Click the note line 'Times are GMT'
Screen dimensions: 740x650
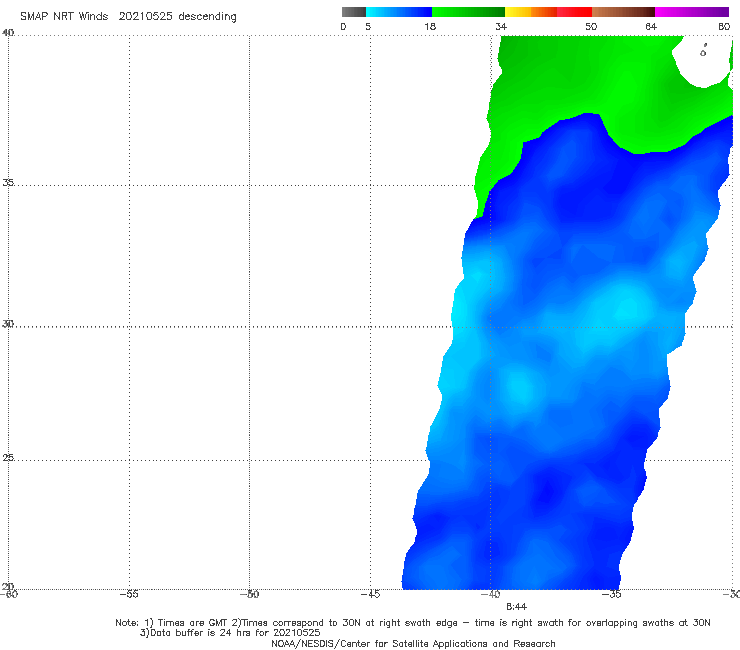193,623
